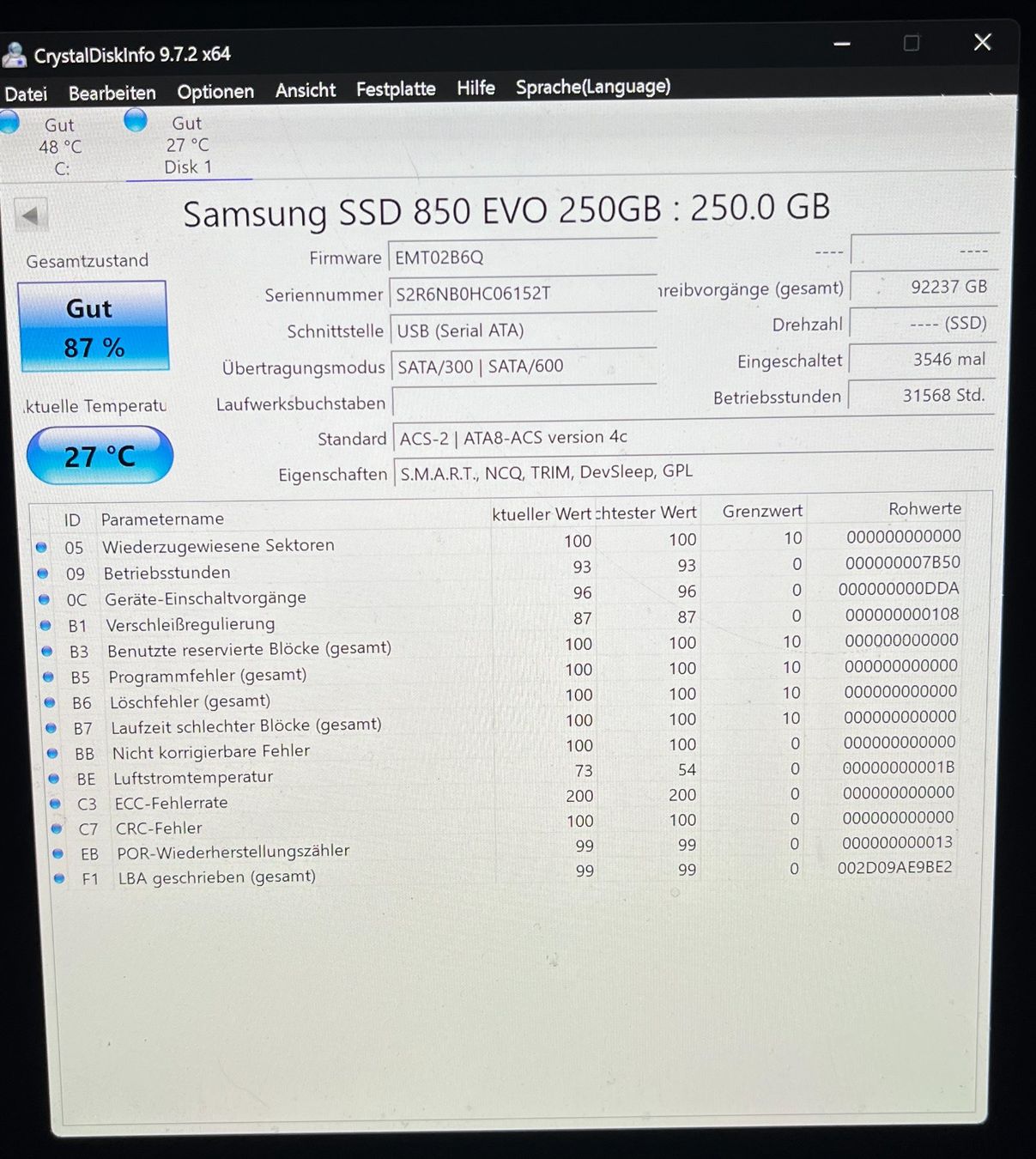1036x1159 pixels.
Task: Click the Drehzahl value ---- (SSD)
Action: click(x=923, y=324)
